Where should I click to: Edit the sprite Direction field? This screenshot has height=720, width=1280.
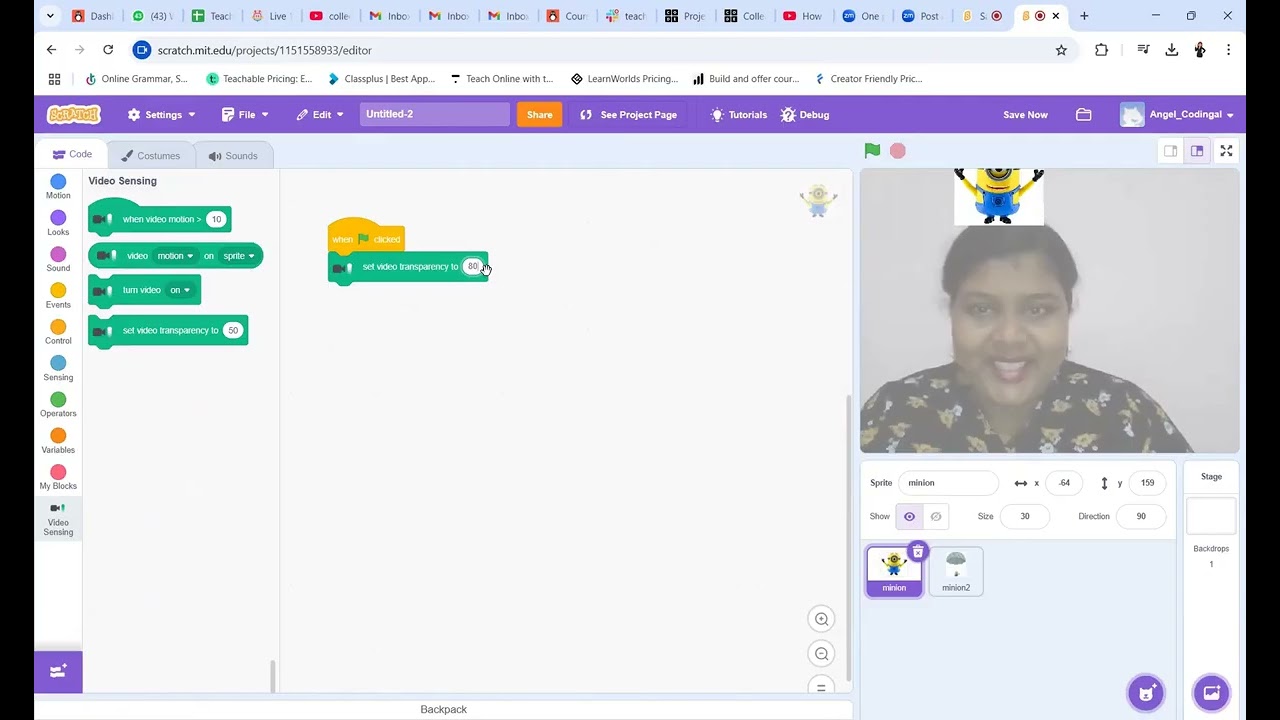click(x=1140, y=516)
